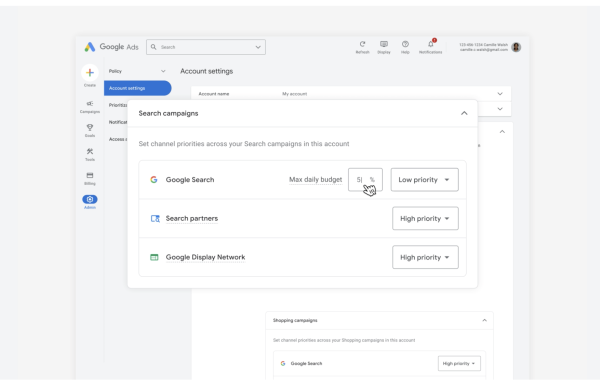The image size is (600, 385).
Task: Click the Google Display Network label
Action: [x=205, y=257]
